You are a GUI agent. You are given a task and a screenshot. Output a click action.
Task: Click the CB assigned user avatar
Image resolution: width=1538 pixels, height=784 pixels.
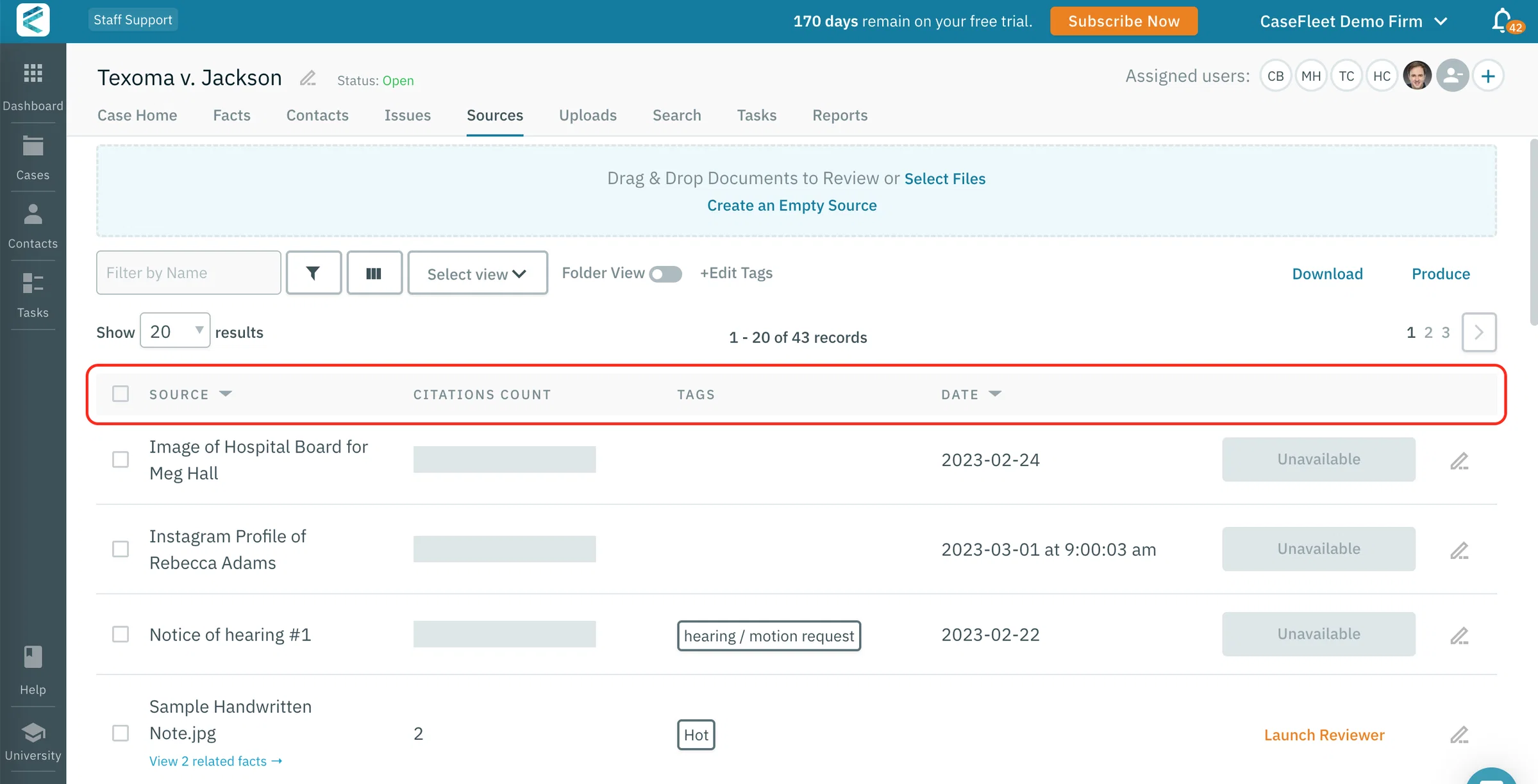click(x=1275, y=76)
